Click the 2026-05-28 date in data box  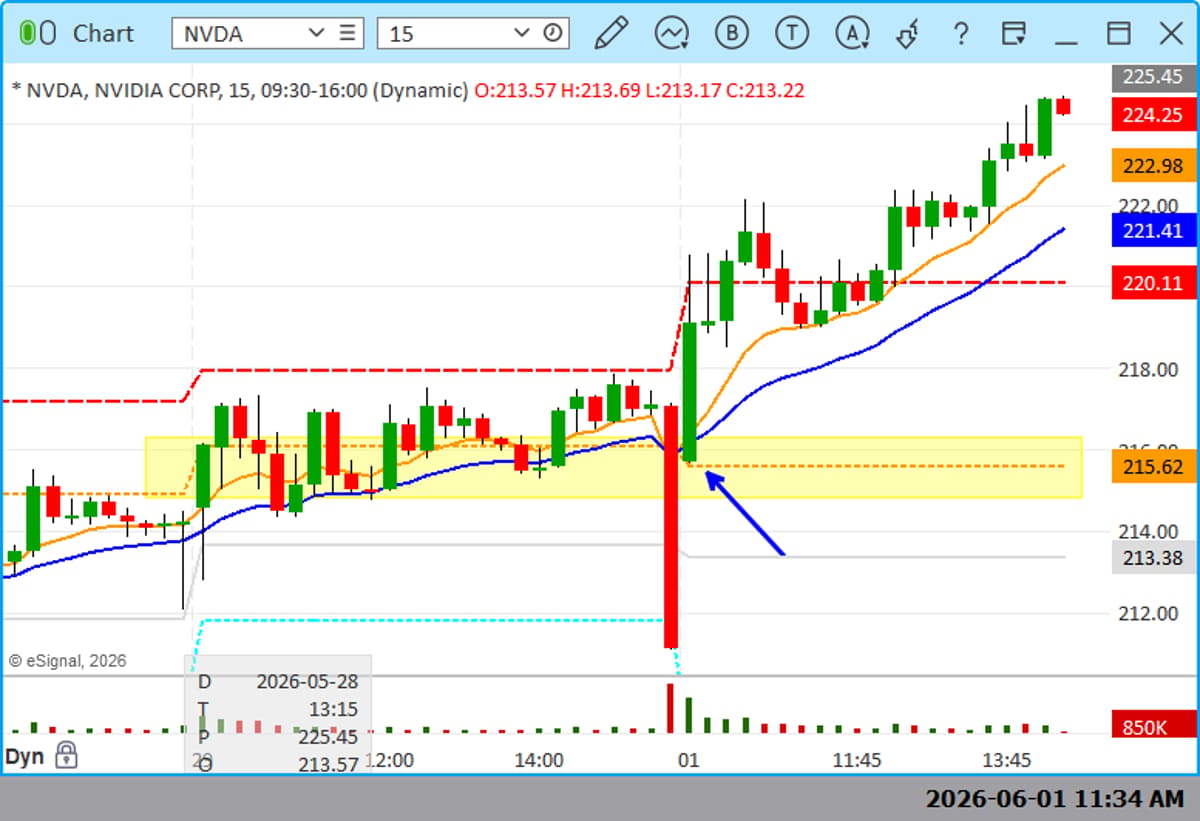(x=307, y=682)
